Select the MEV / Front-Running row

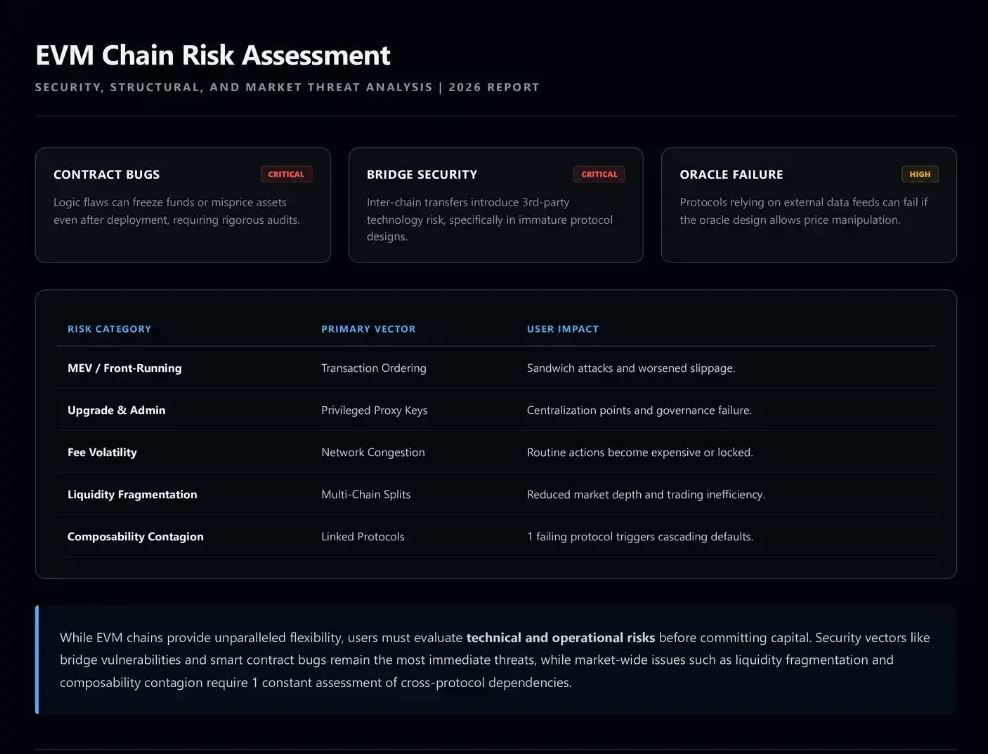[496, 368]
